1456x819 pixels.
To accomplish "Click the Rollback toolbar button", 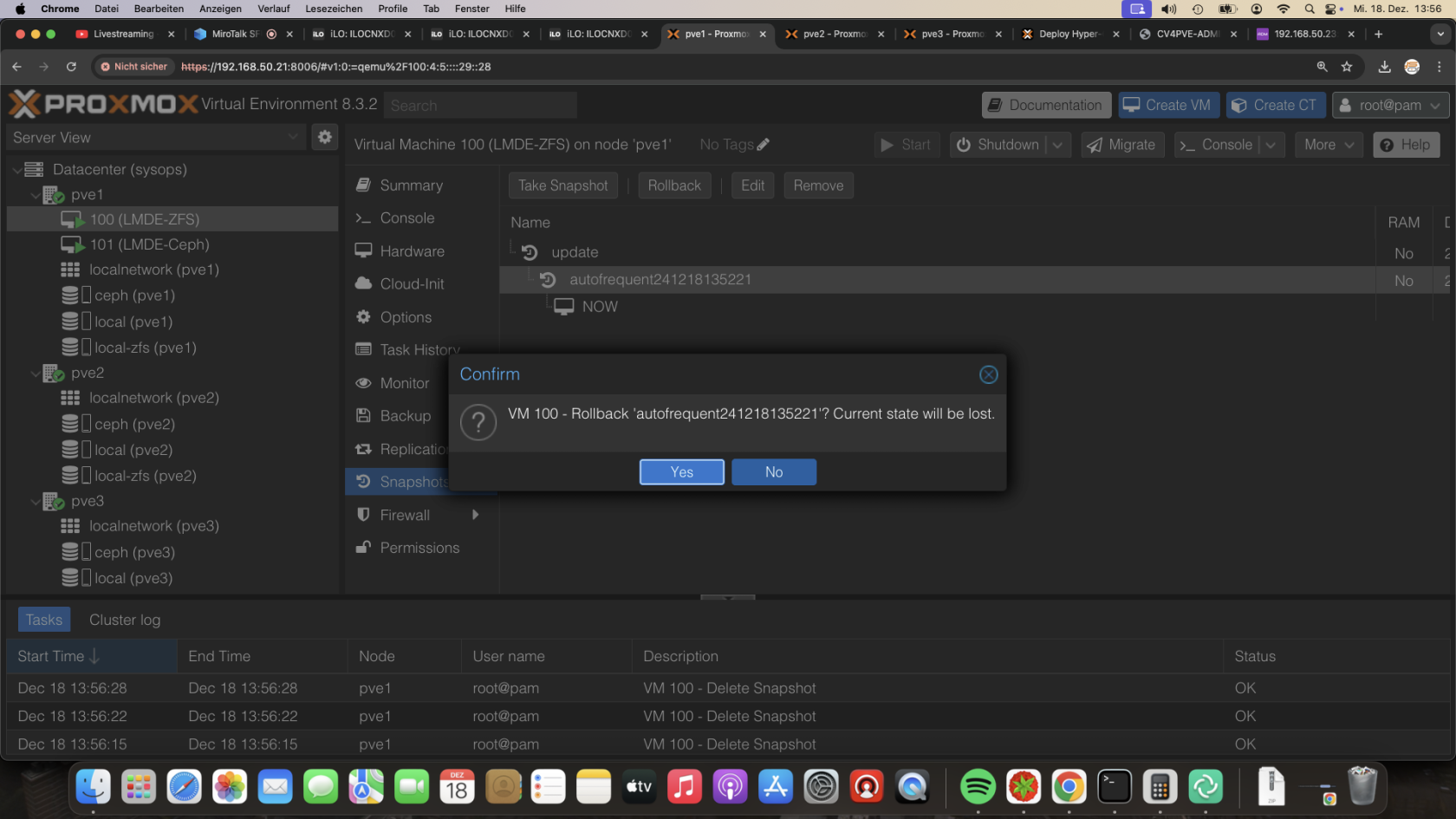I will pos(674,185).
